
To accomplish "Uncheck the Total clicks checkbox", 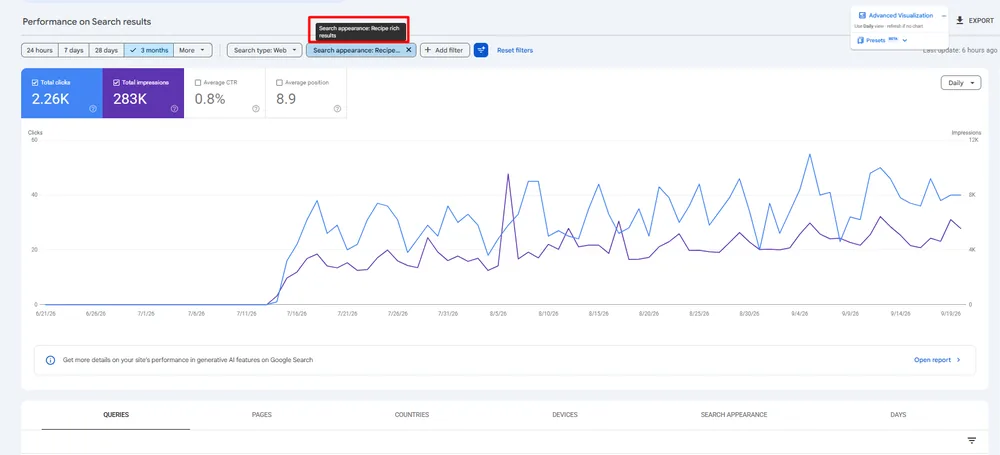I will (35, 82).
